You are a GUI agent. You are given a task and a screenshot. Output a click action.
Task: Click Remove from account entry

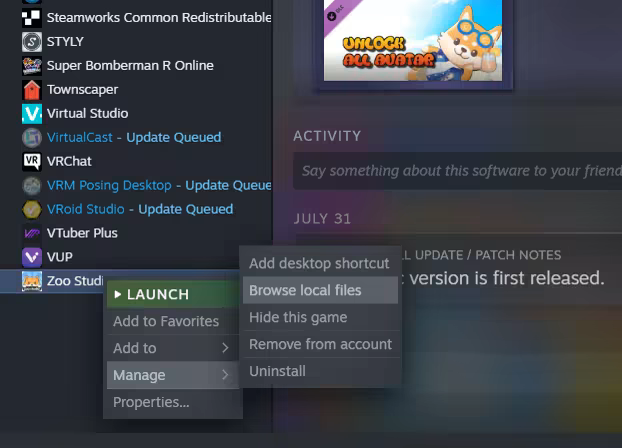pyautogui.click(x=321, y=344)
